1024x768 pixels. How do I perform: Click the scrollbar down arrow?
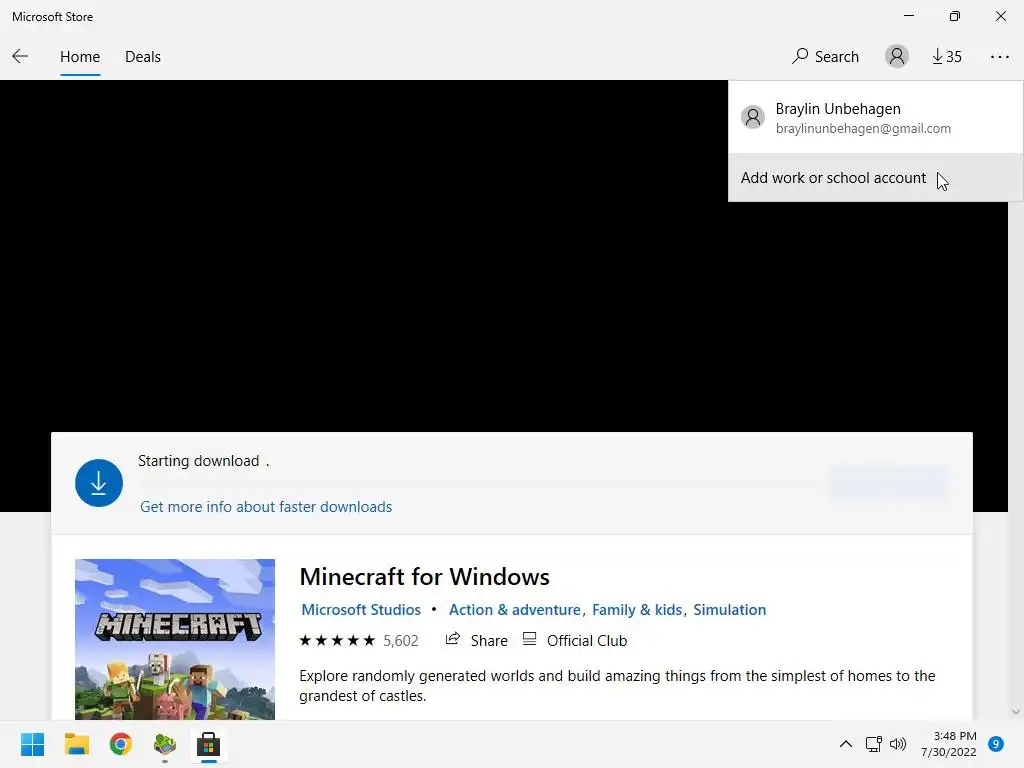(1016, 712)
